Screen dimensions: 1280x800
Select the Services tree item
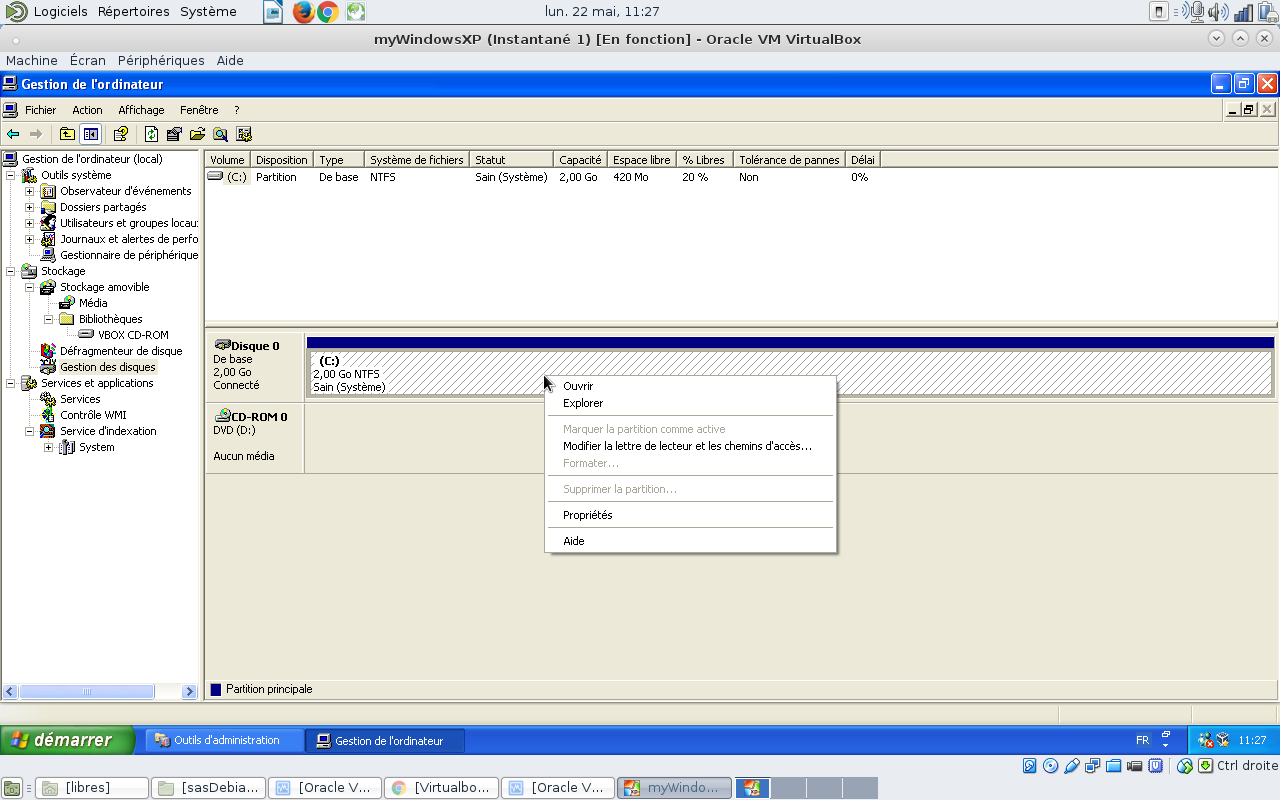(80, 399)
